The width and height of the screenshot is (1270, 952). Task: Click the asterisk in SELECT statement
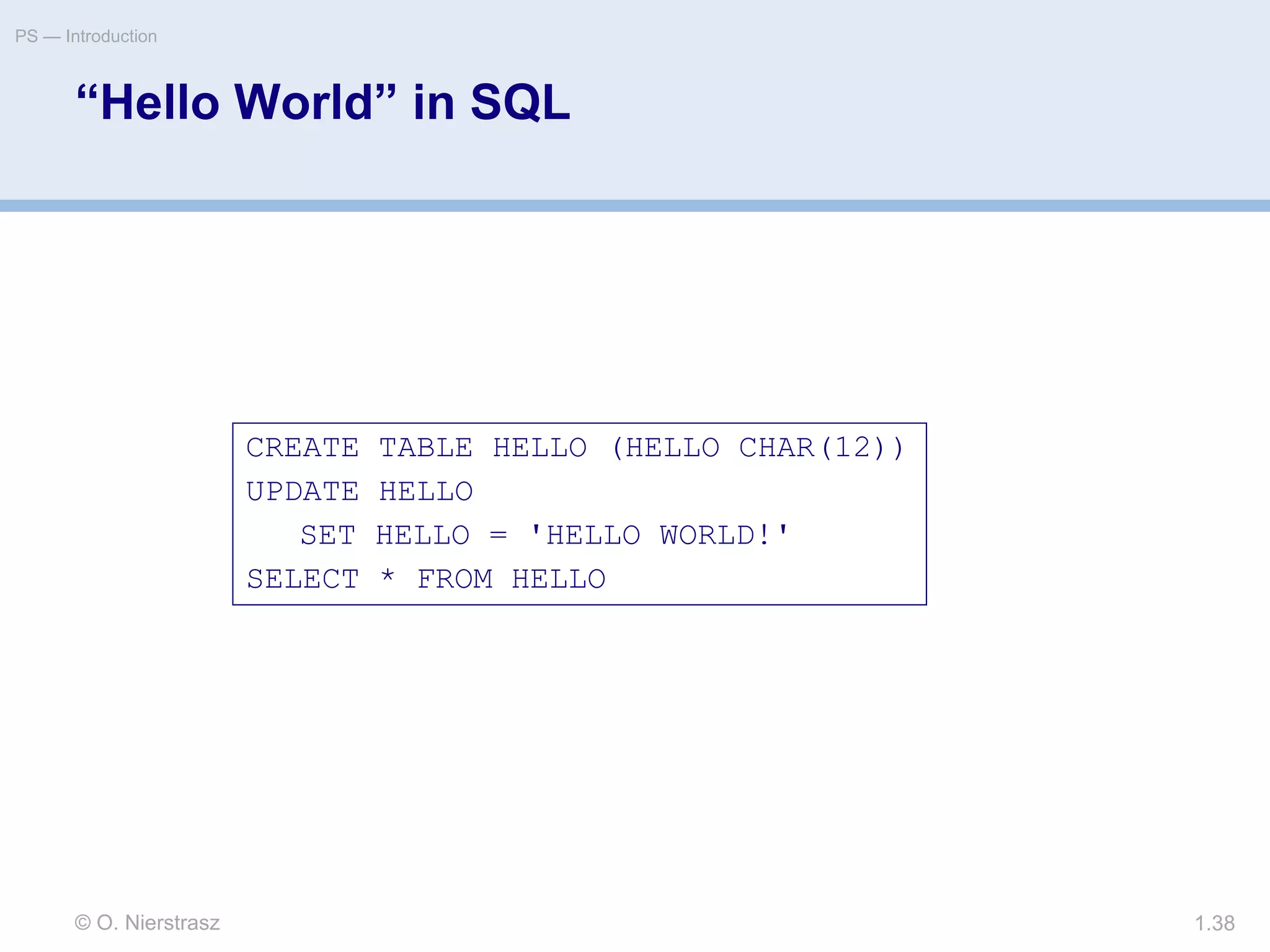[x=388, y=577]
